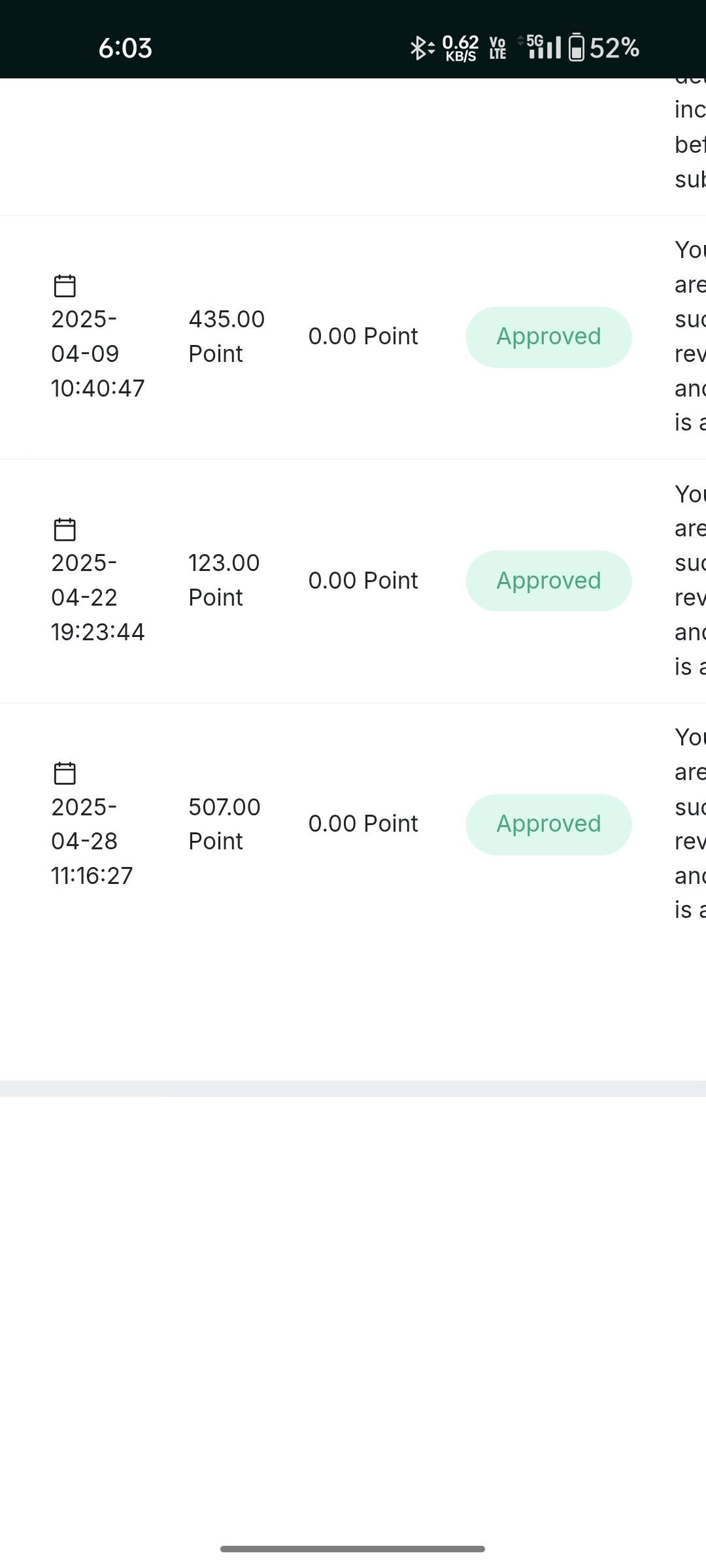Tap the battery icon showing 52%
Viewport: 706px width, 1568px height.
click(576, 48)
